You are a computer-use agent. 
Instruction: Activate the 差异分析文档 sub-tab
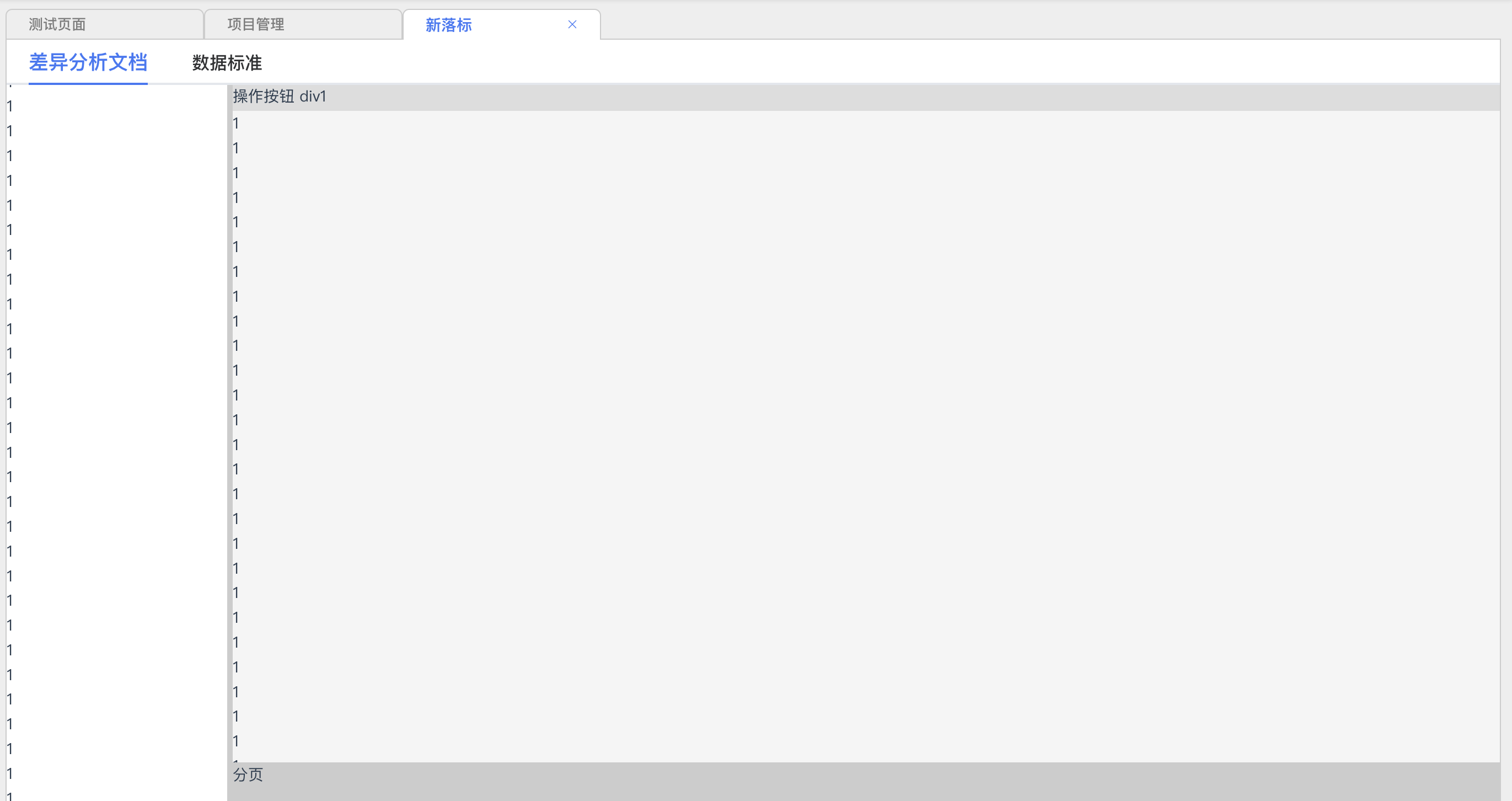pyautogui.click(x=88, y=62)
